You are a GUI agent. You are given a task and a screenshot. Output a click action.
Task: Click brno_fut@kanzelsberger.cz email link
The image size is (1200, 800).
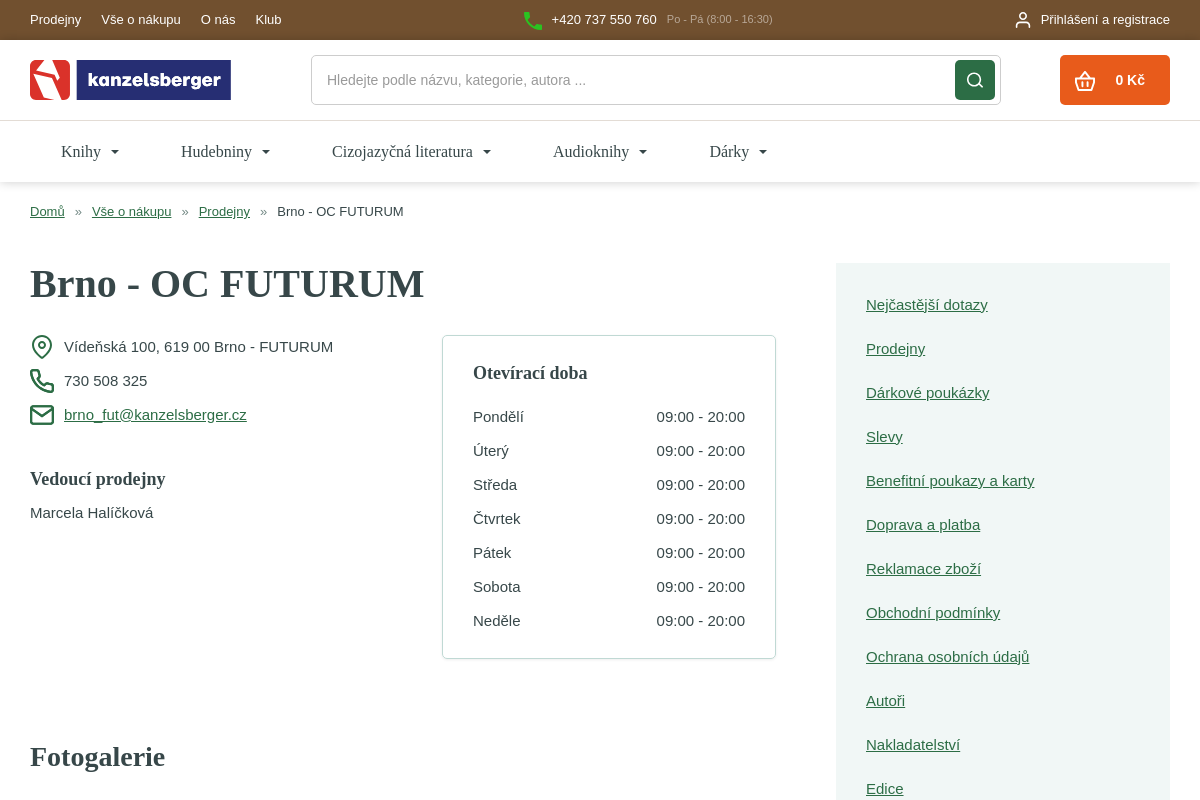tap(155, 415)
